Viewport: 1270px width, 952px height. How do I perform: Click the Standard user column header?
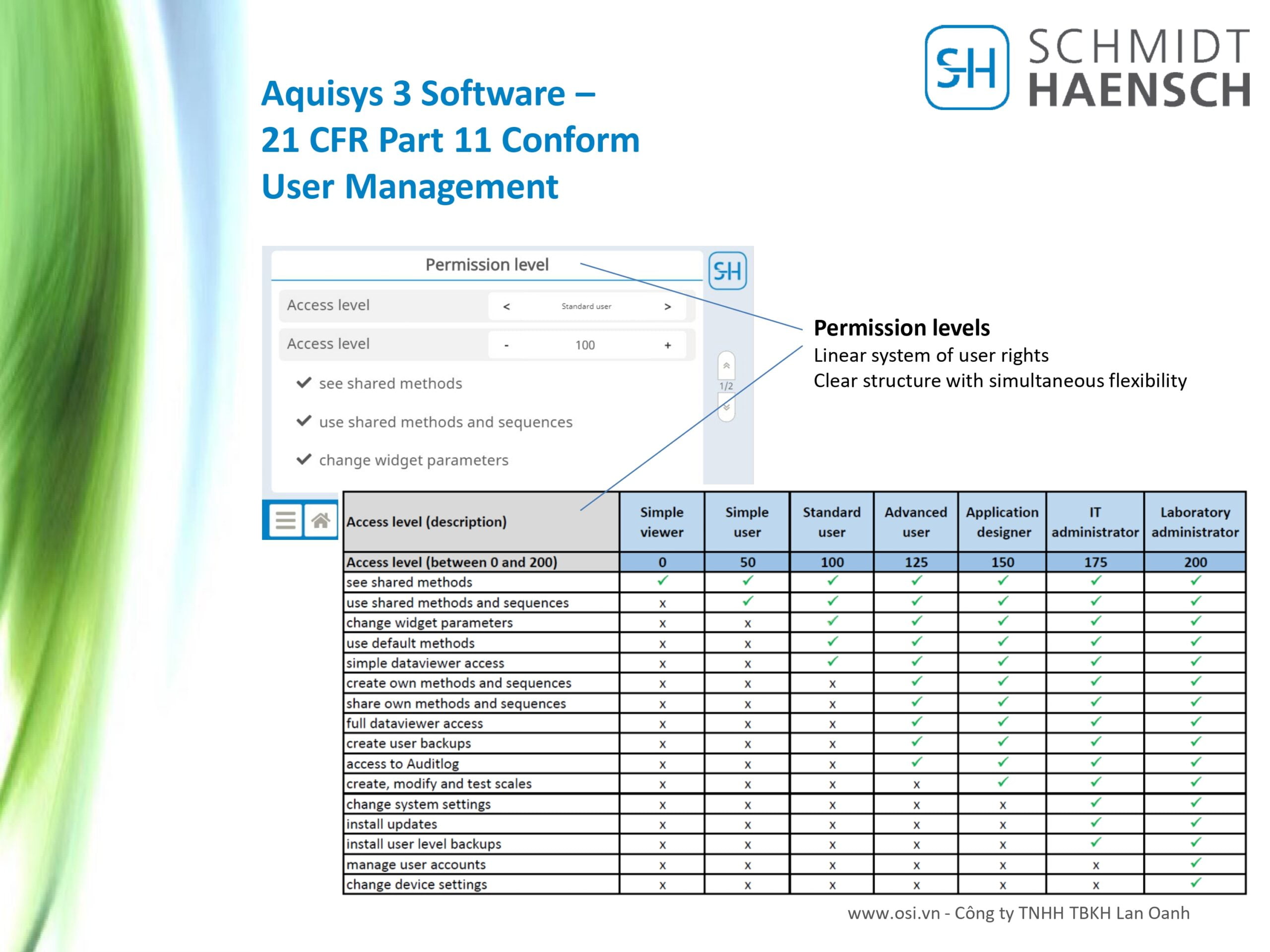tap(832, 522)
